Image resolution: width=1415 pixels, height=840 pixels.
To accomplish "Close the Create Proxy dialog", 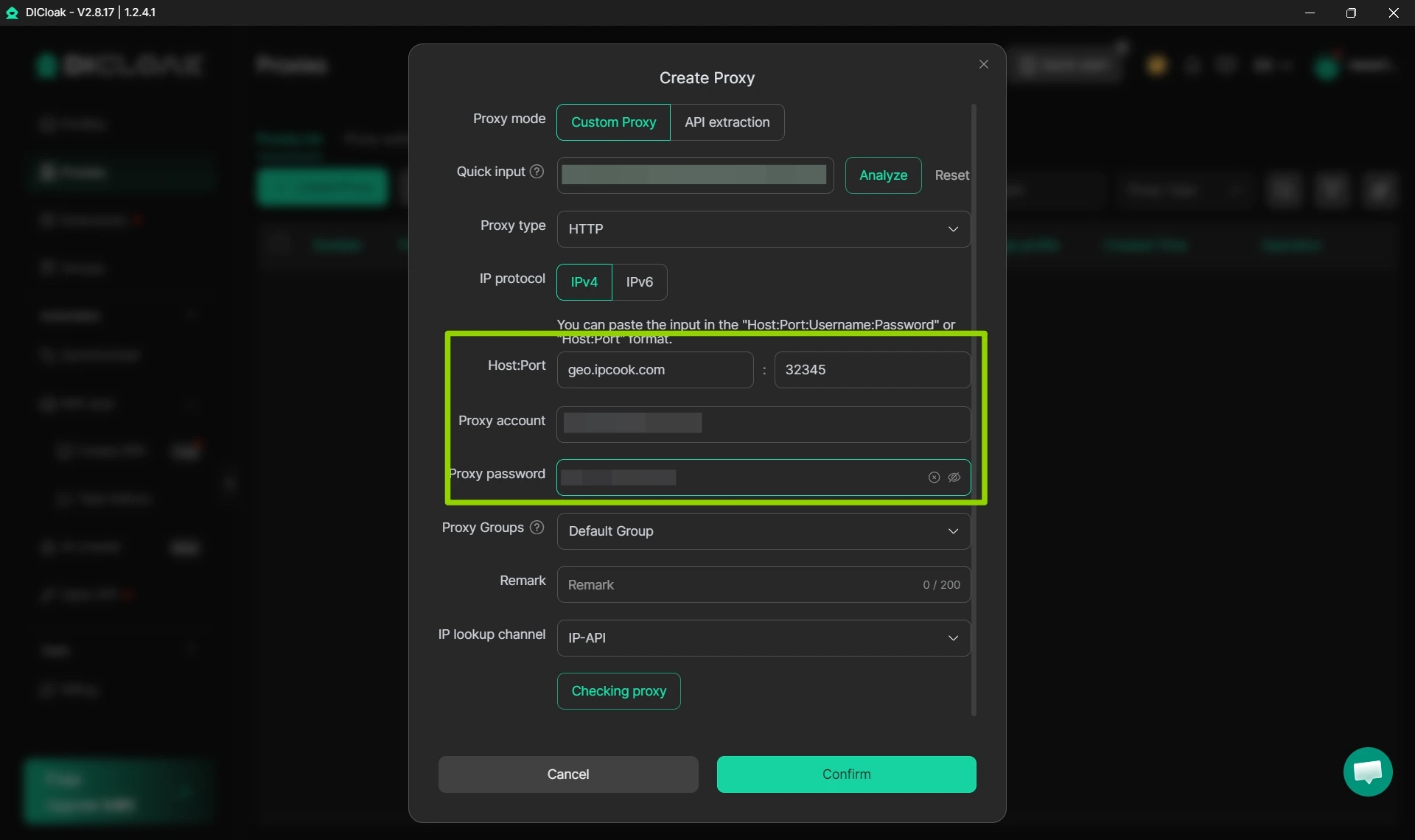I will point(984,64).
